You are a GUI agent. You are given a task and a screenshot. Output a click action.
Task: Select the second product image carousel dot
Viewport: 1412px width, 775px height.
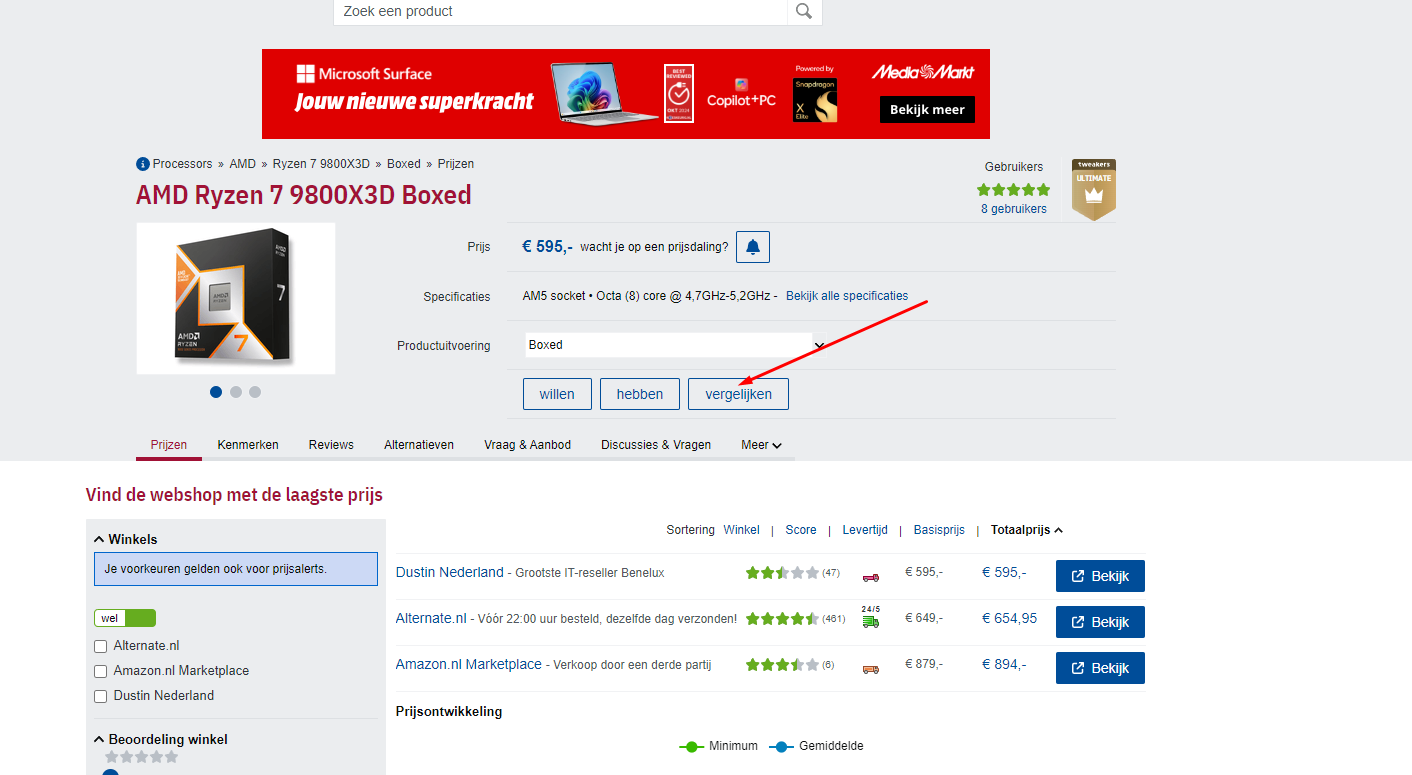tap(236, 392)
